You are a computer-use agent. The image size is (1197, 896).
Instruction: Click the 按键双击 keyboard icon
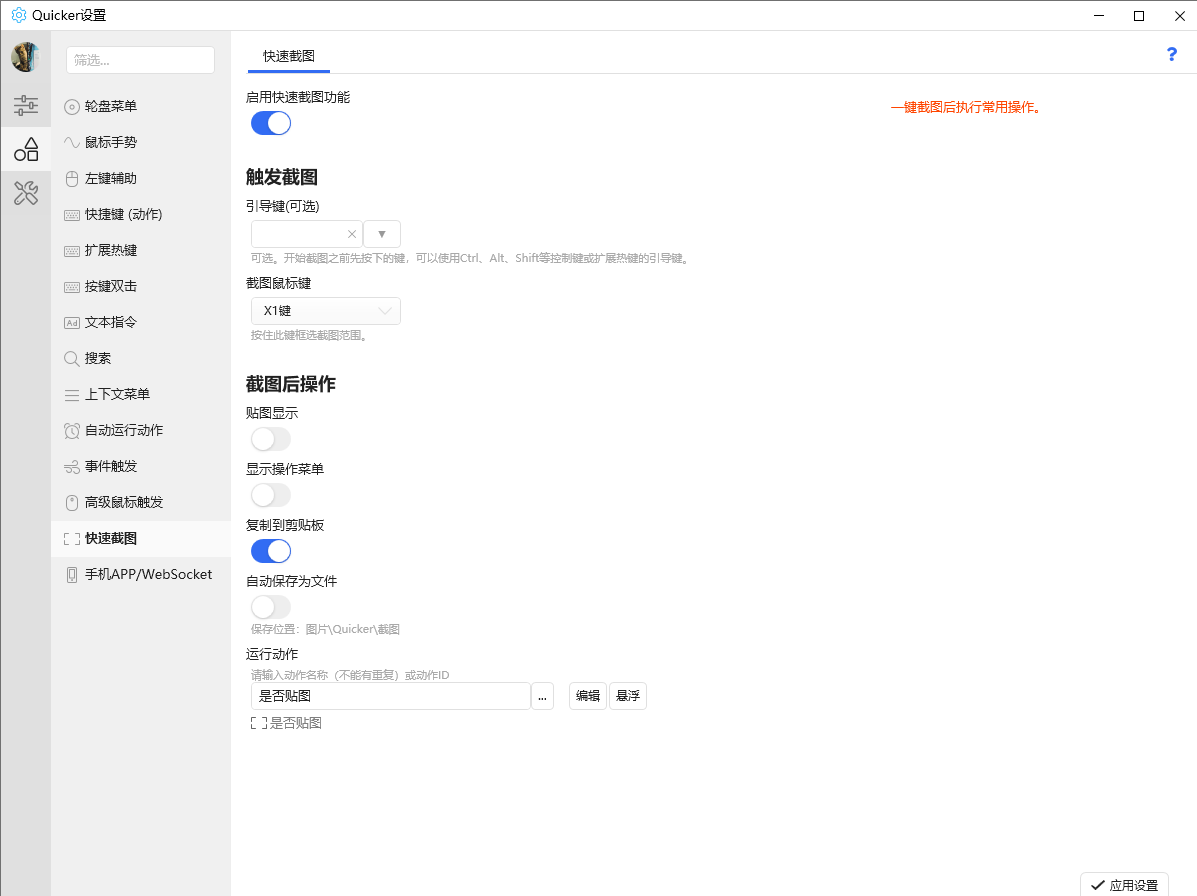click(x=72, y=287)
